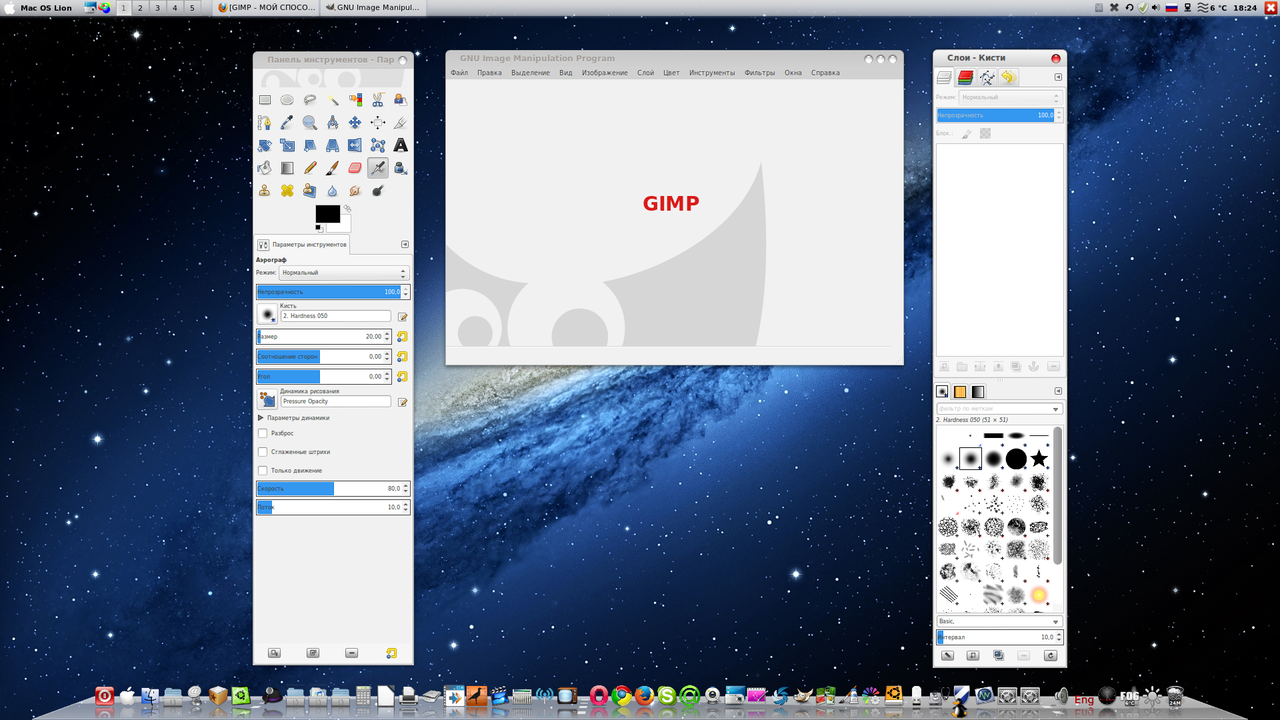Select the Eraser tool

355,168
